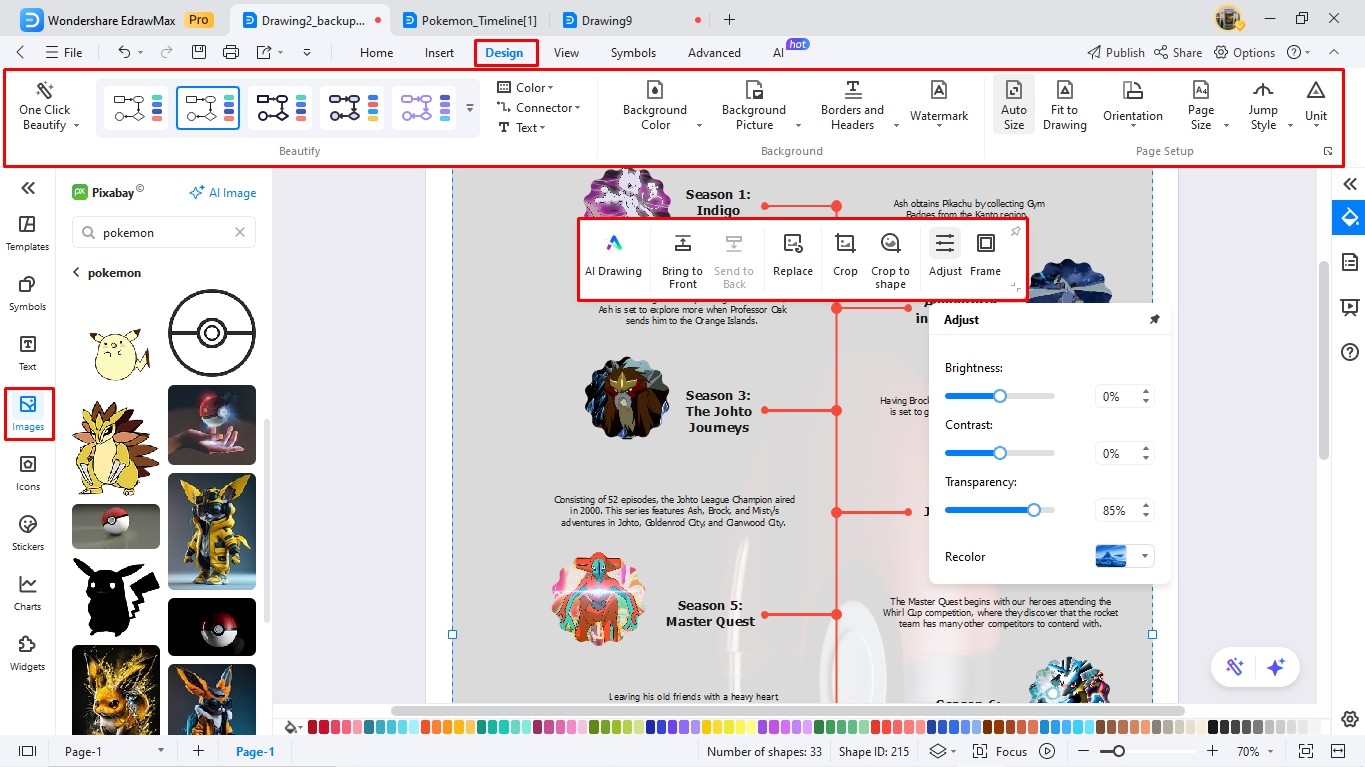Open Stickers panel in sidebar
1365x767 pixels.
(x=28, y=533)
